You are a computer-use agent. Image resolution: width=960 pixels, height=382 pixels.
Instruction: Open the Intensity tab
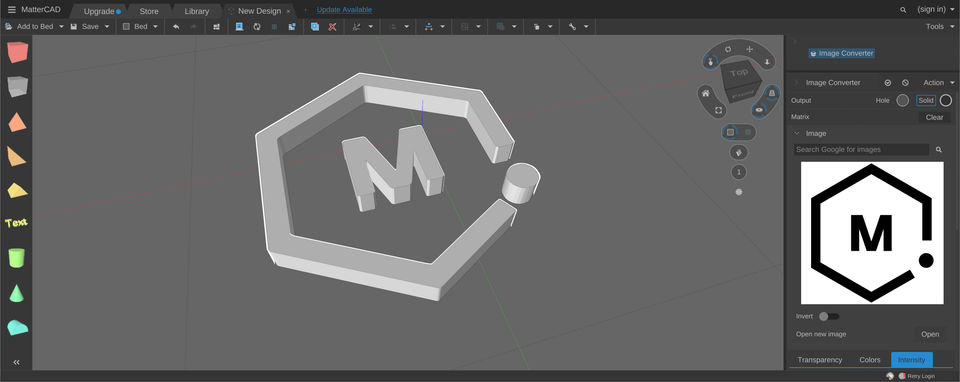pos(912,360)
